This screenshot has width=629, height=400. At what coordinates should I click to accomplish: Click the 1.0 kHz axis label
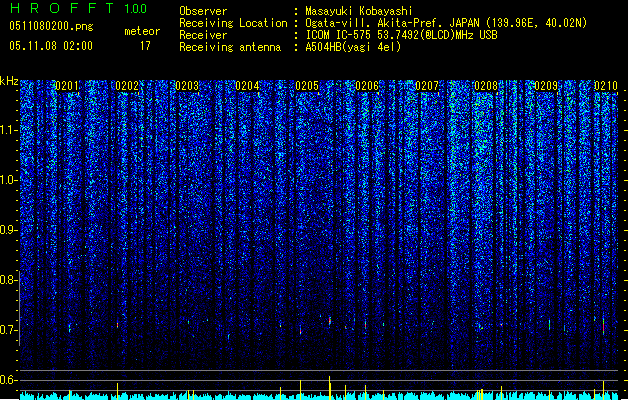pyautogui.click(x=8, y=180)
